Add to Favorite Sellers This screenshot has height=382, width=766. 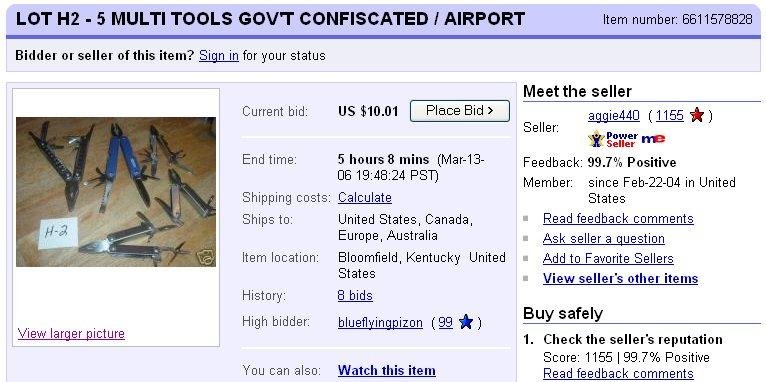tap(608, 258)
